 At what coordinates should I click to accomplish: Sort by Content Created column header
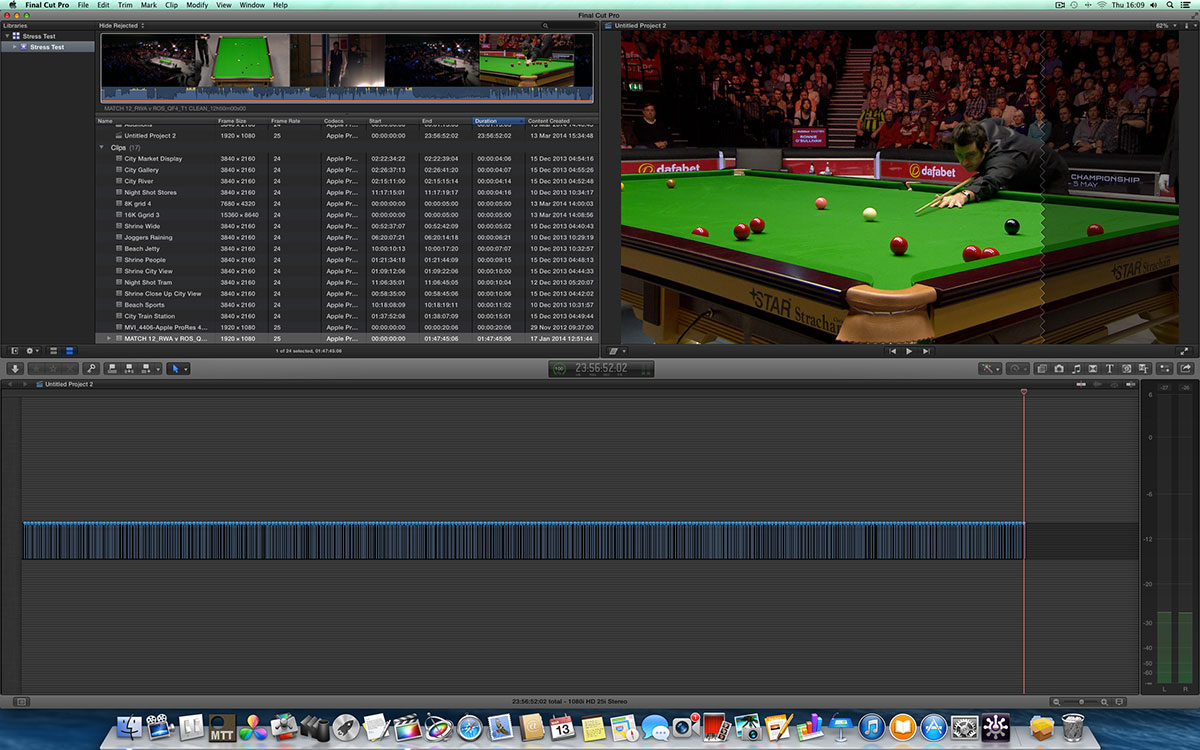(560, 121)
